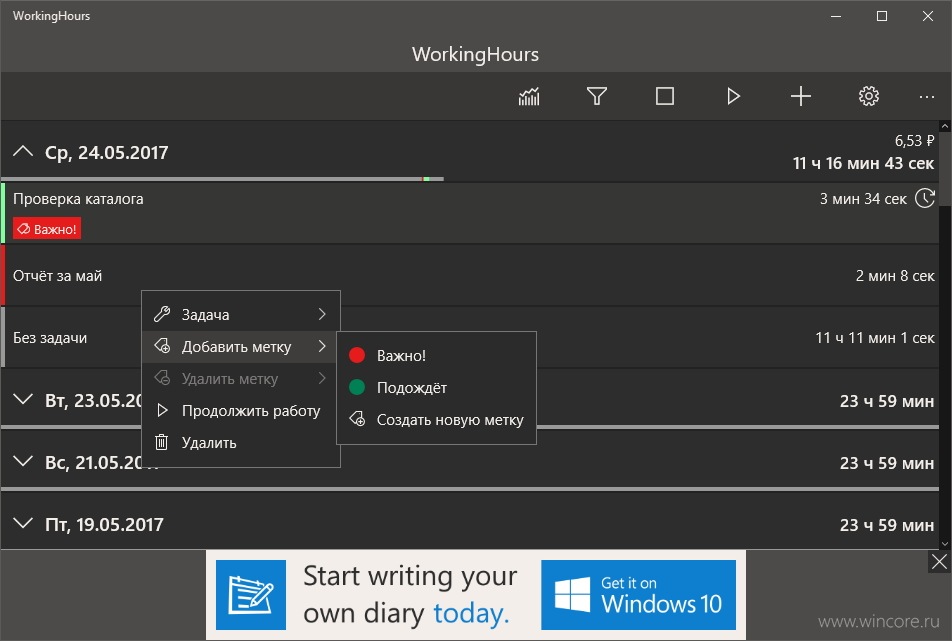Select the Отчёт за май entry
Image resolution: width=952 pixels, height=641 pixels.
pos(470,276)
